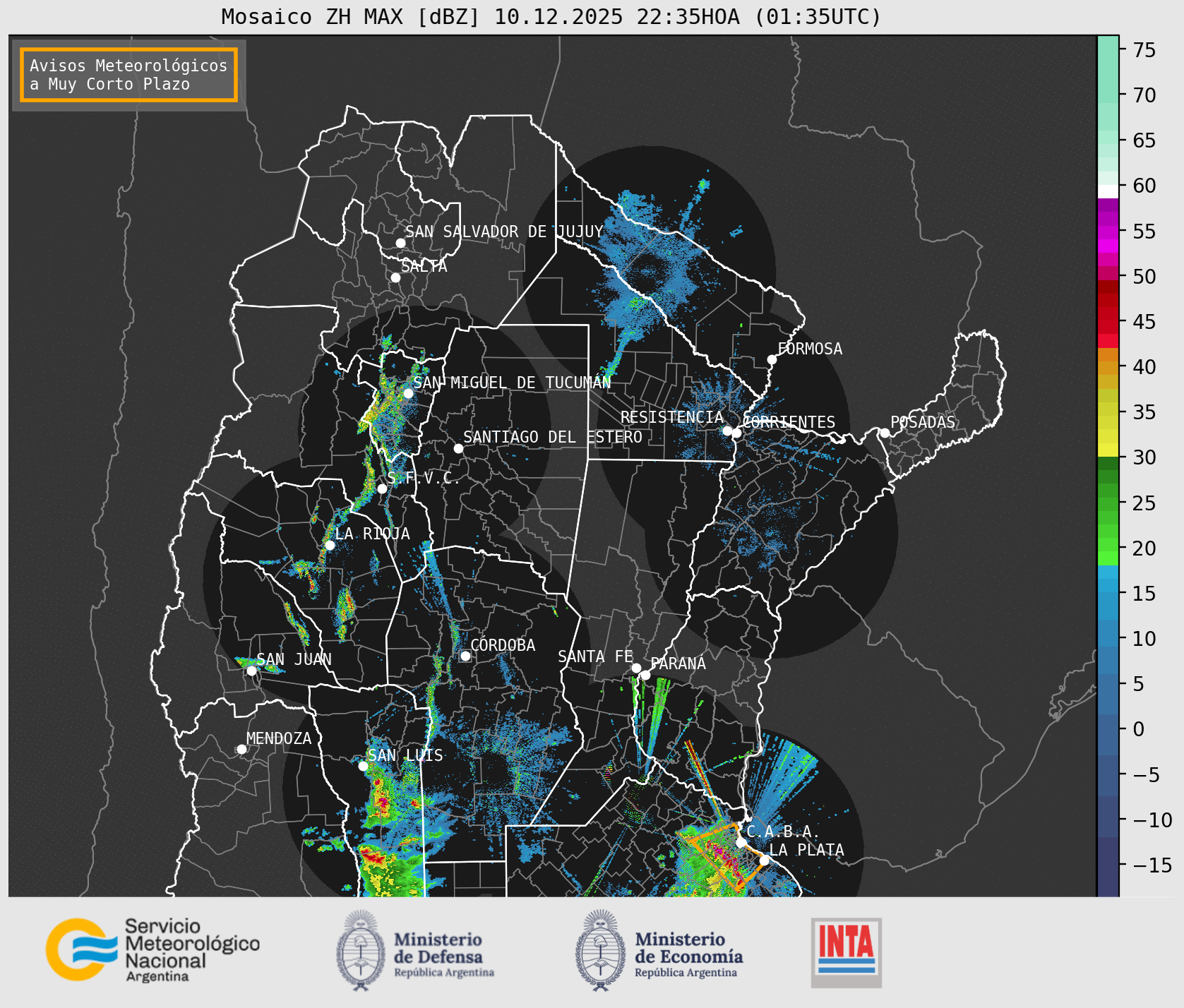Click the 50 dBZ colorbar label
The image size is (1184, 1008).
pyautogui.click(x=1144, y=277)
